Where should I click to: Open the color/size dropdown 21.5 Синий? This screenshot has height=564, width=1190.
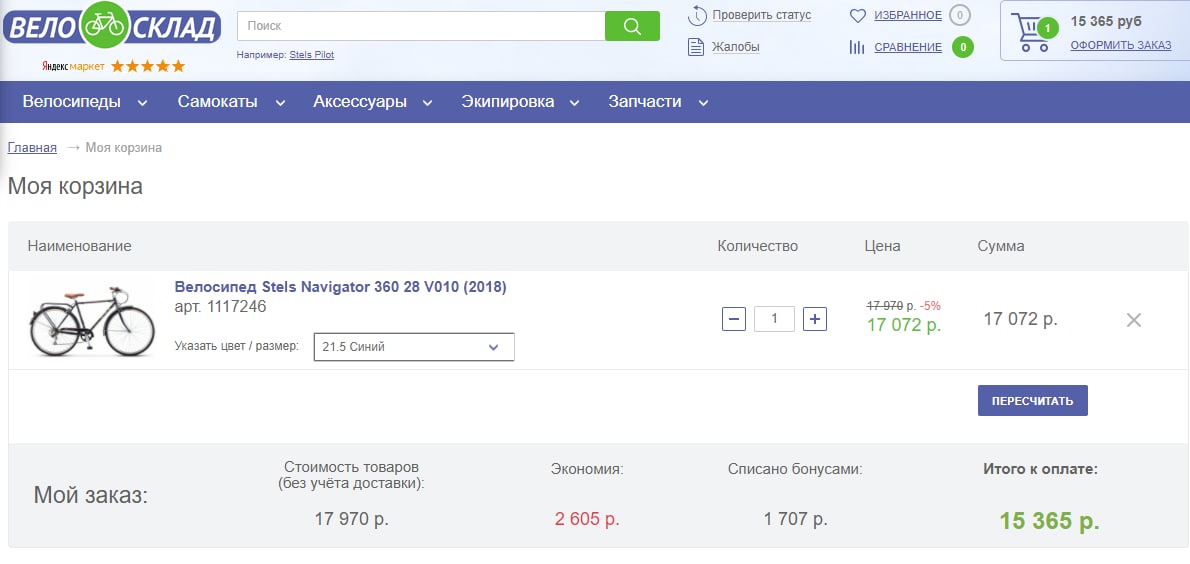pos(414,347)
